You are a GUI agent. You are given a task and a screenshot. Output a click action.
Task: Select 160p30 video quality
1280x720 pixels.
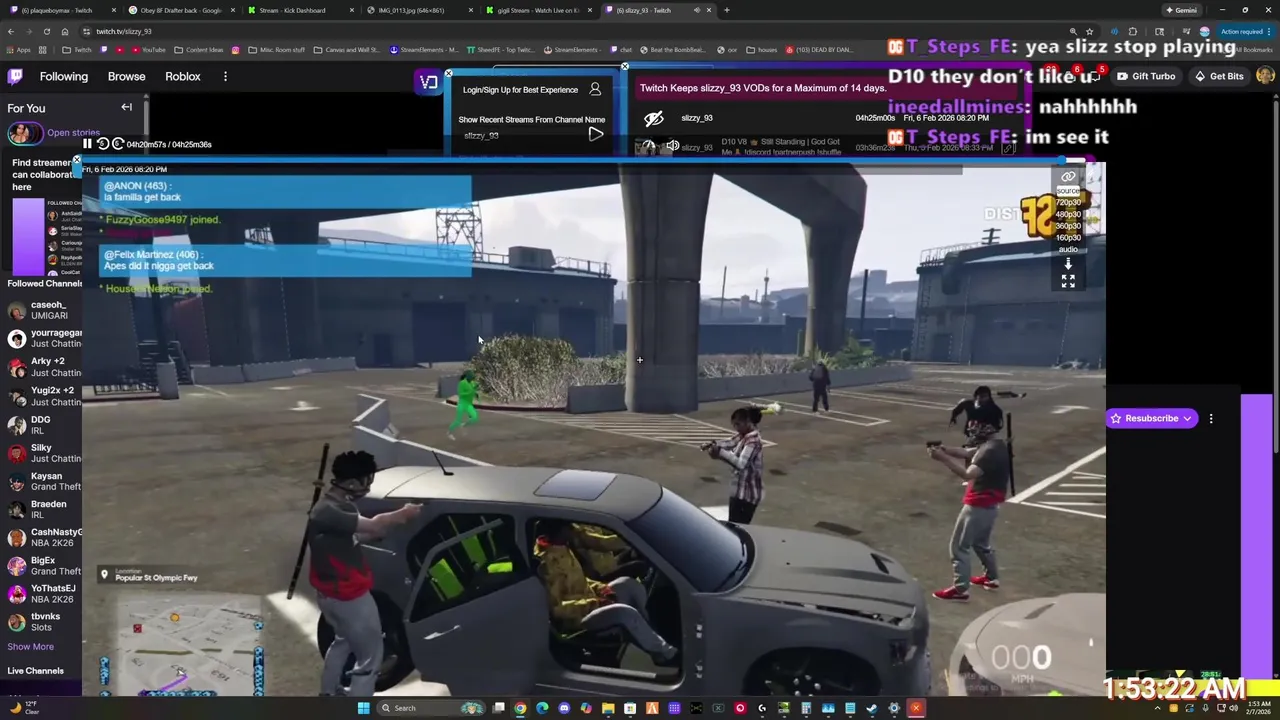[1068, 238]
